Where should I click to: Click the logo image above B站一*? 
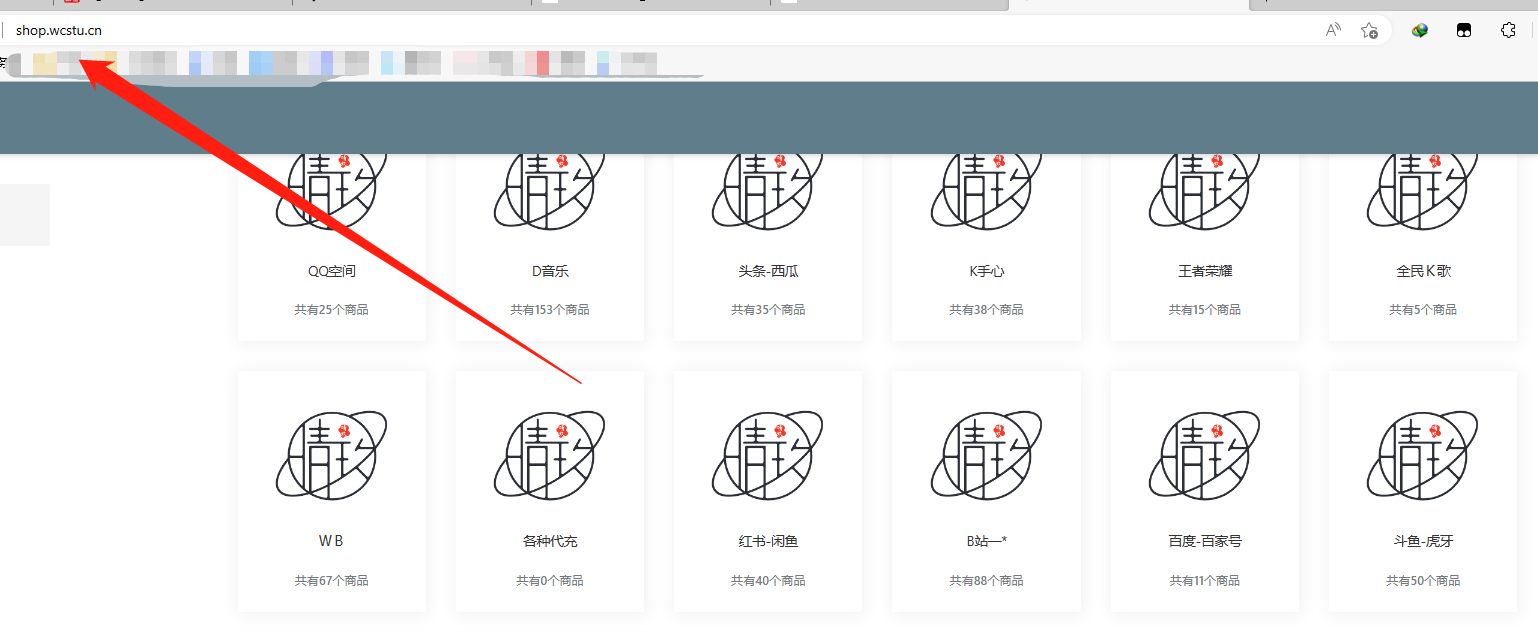[x=986, y=455]
